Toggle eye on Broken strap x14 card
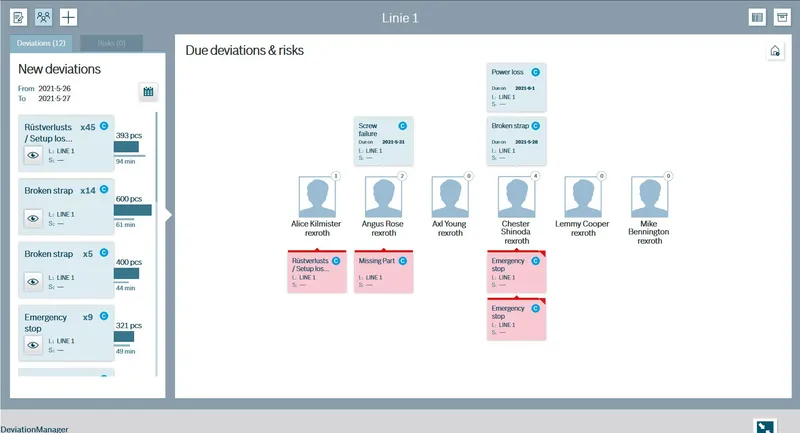This screenshot has height=433, width=800. pyautogui.click(x=33, y=218)
